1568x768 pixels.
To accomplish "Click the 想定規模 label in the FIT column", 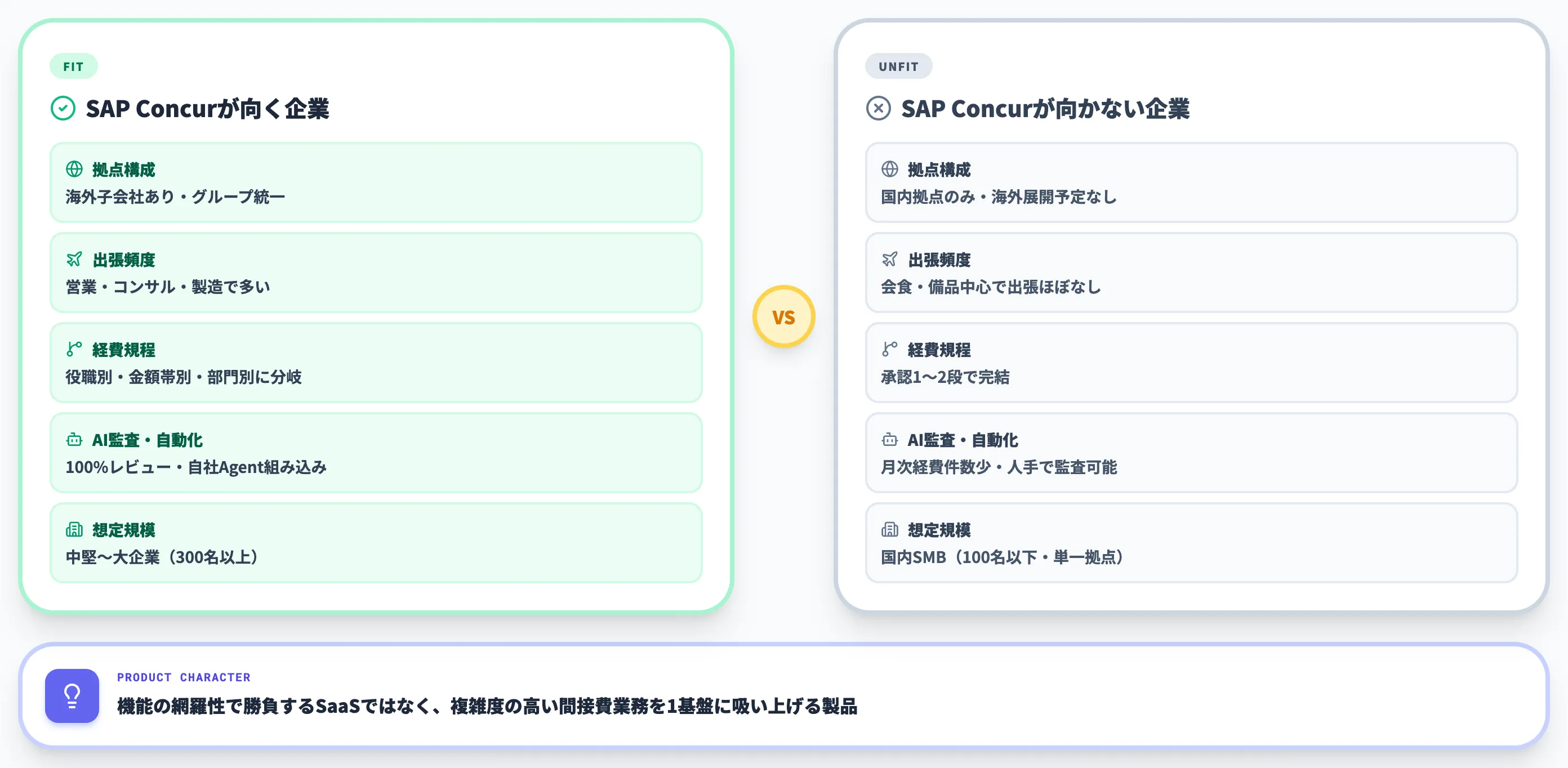I will coord(123,530).
